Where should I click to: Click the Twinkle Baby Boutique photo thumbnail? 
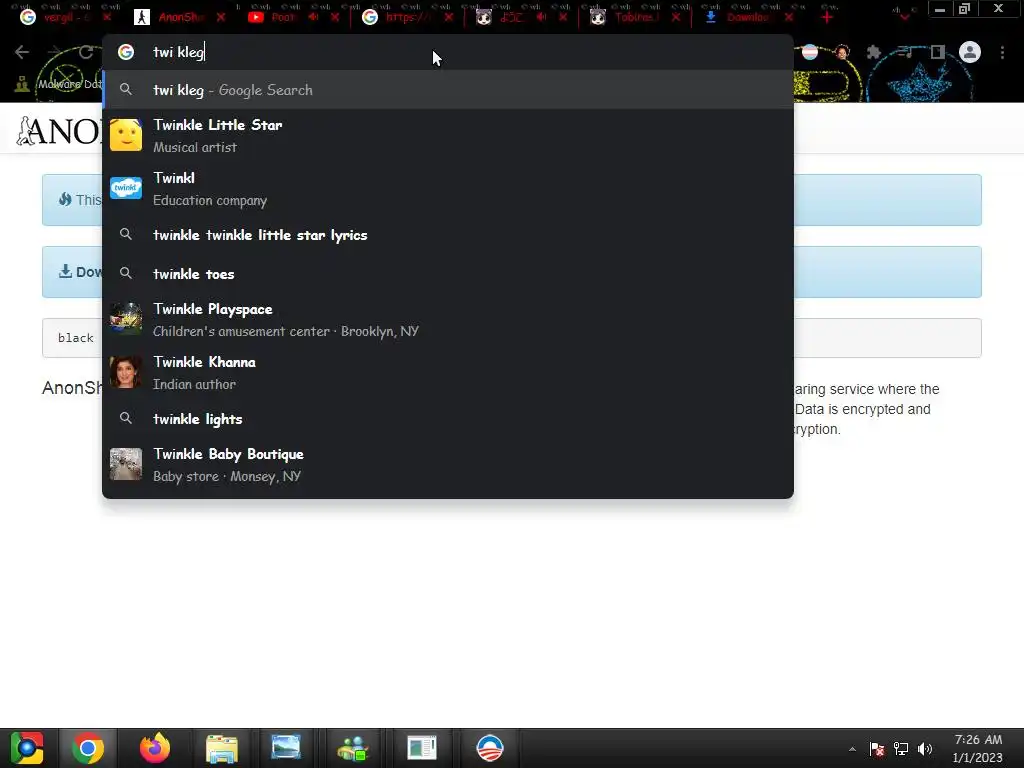tap(126, 464)
